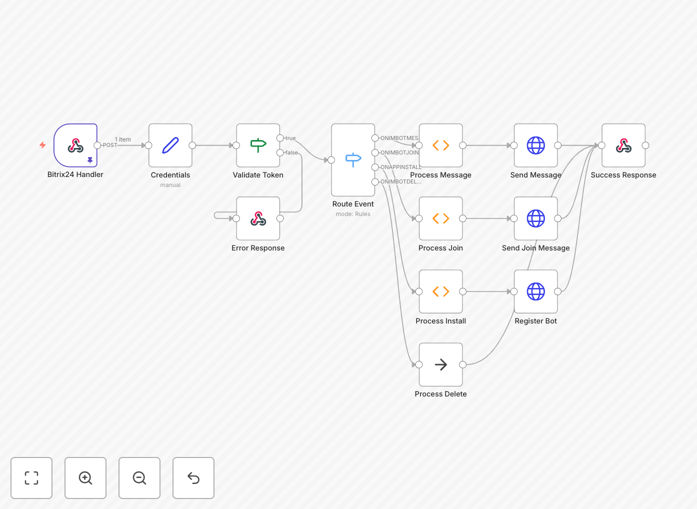The height and width of the screenshot is (509, 697).
Task: Click the Validate Token true output connector
Action: pos(280,138)
